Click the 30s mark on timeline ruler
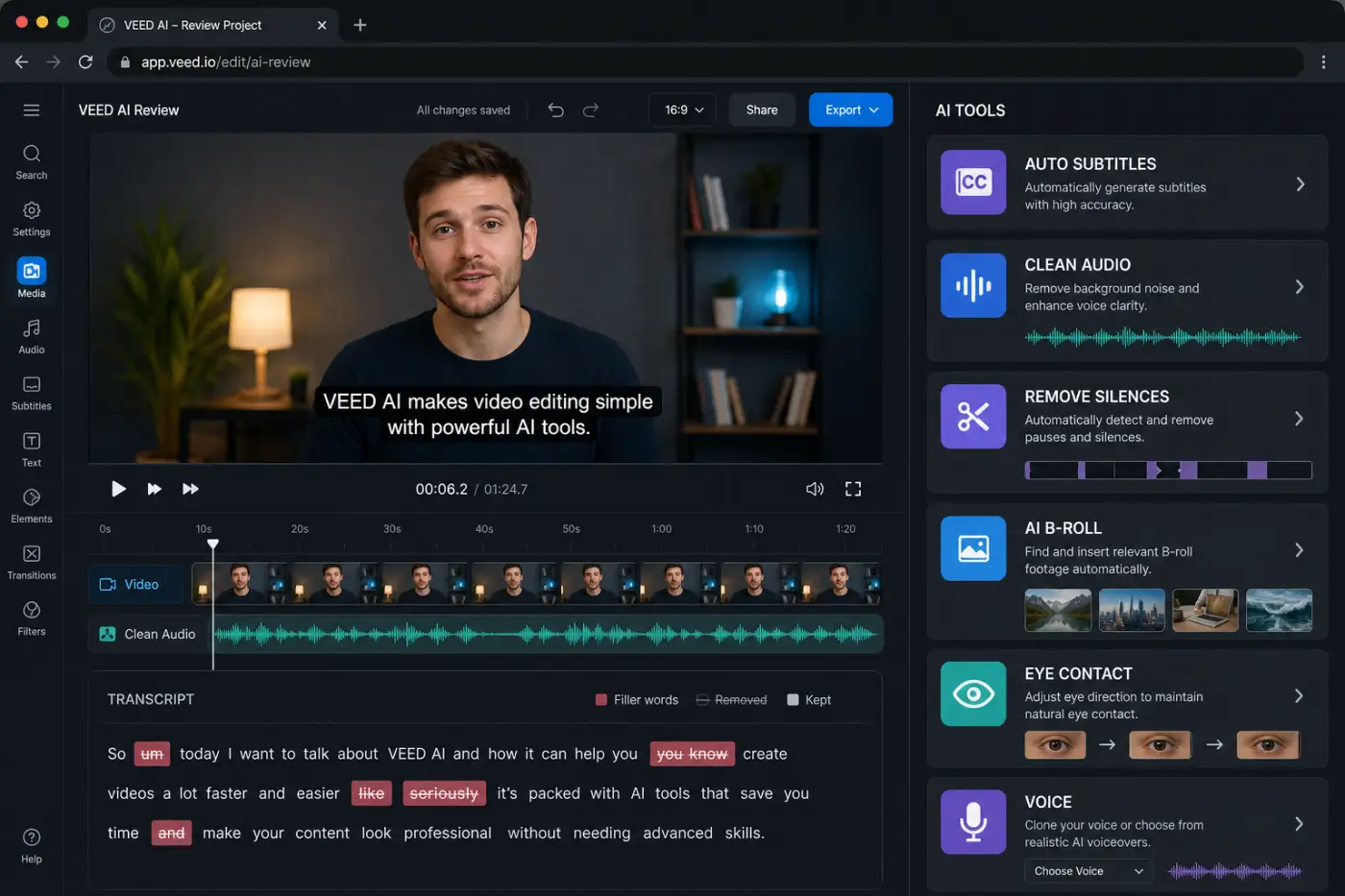This screenshot has width=1345, height=896. tap(392, 529)
